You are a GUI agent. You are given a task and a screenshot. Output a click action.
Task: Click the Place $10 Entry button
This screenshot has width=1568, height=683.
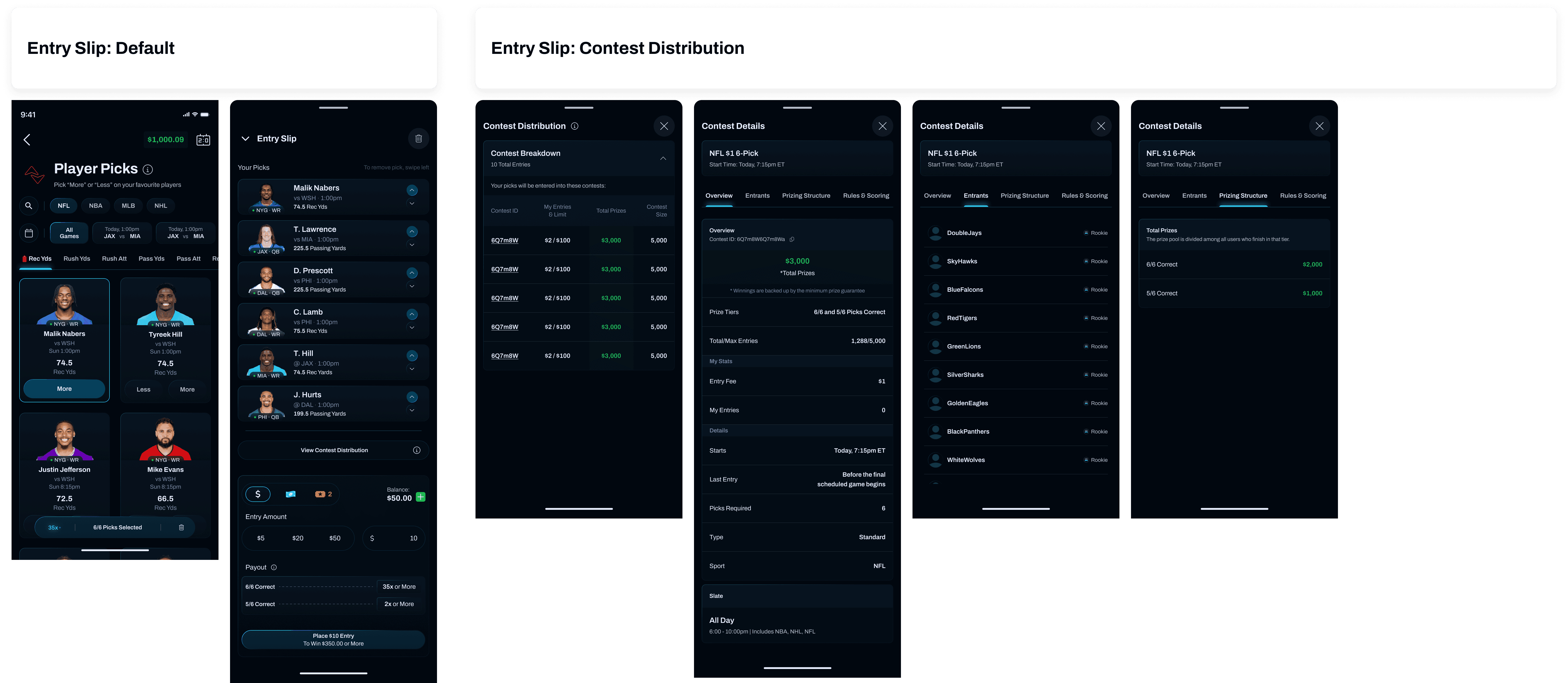333,640
